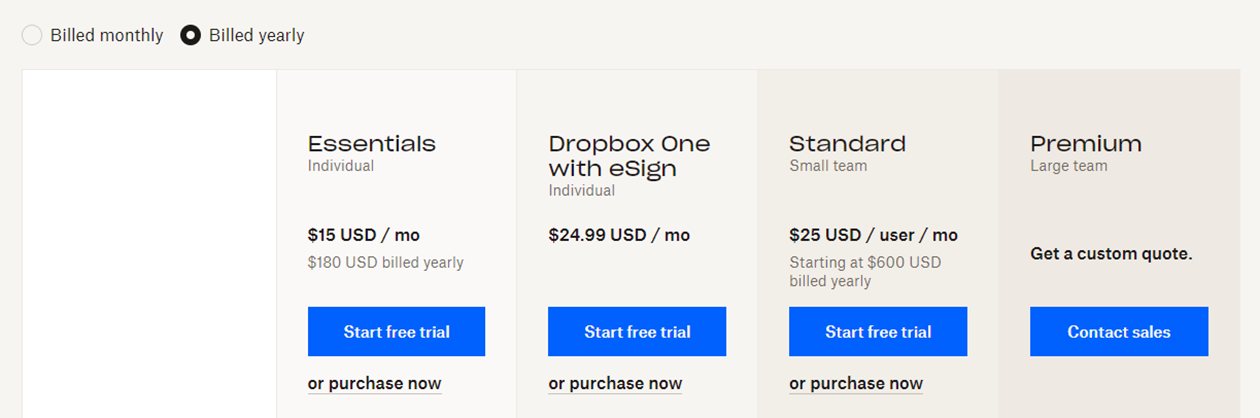The image size is (1260, 418).
Task: Click the Essentials plan heading
Action: click(372, 143)
